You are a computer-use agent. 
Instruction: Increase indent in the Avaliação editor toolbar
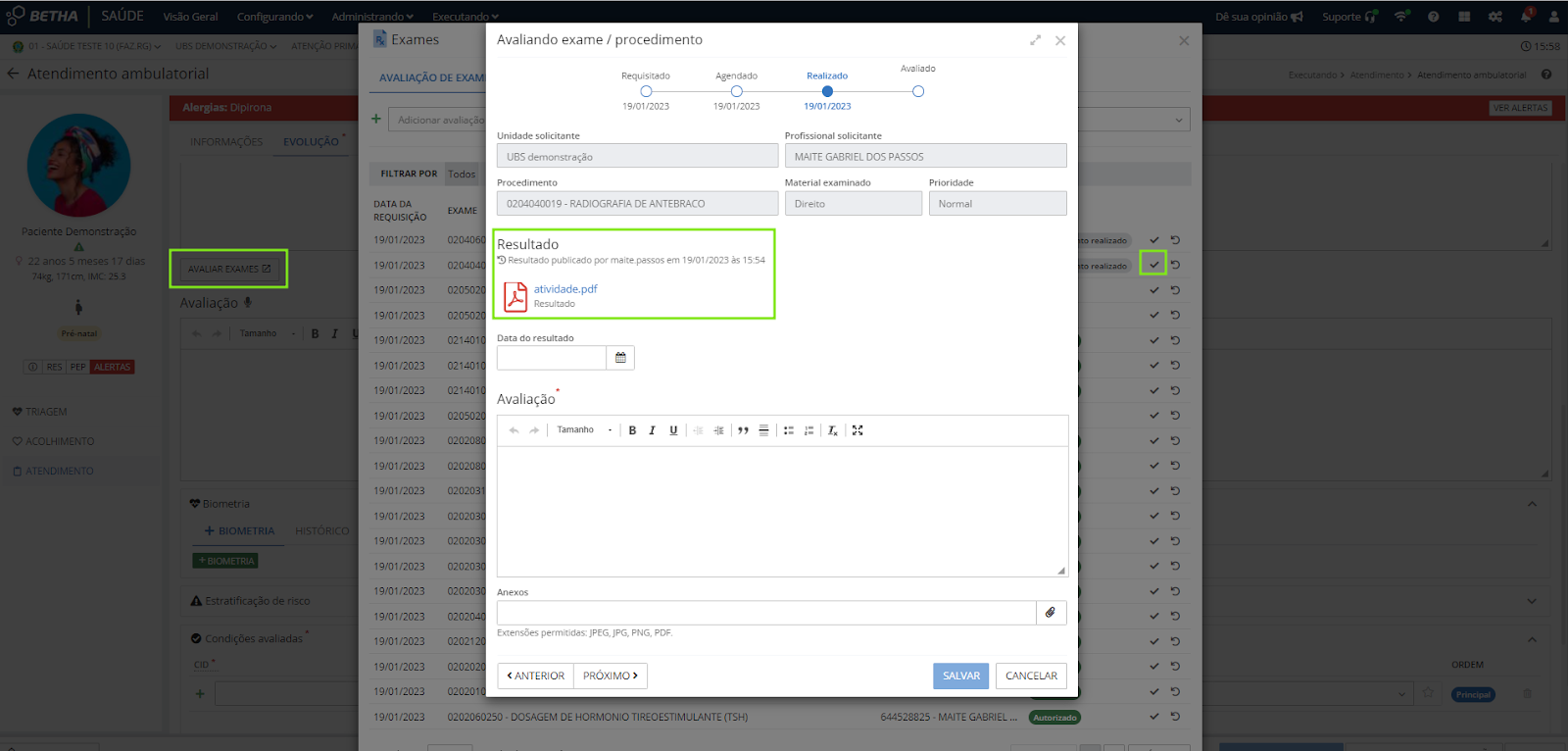coord(718,430)
